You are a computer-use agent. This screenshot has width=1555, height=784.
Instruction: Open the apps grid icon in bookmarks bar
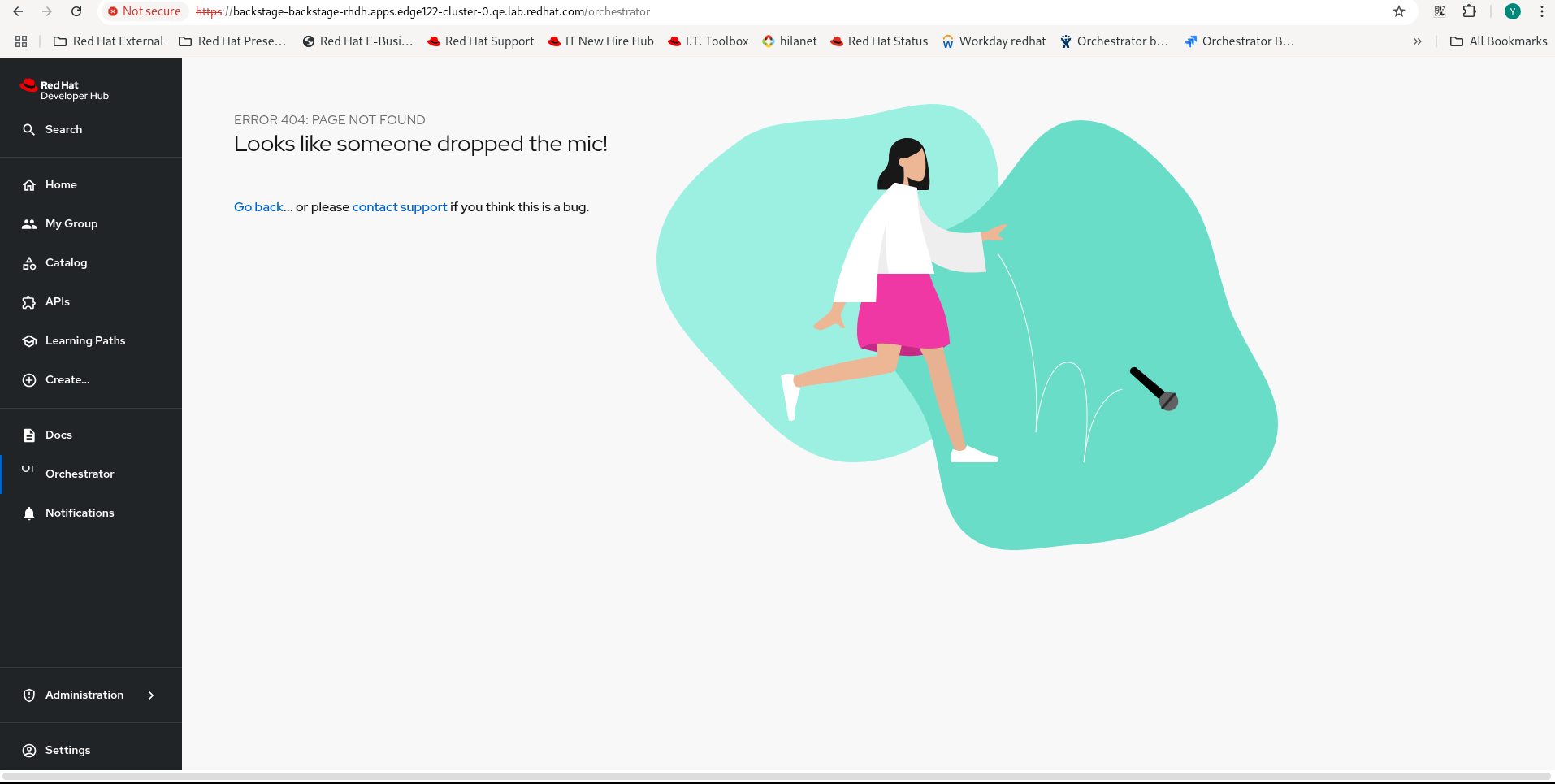(21, 41)
